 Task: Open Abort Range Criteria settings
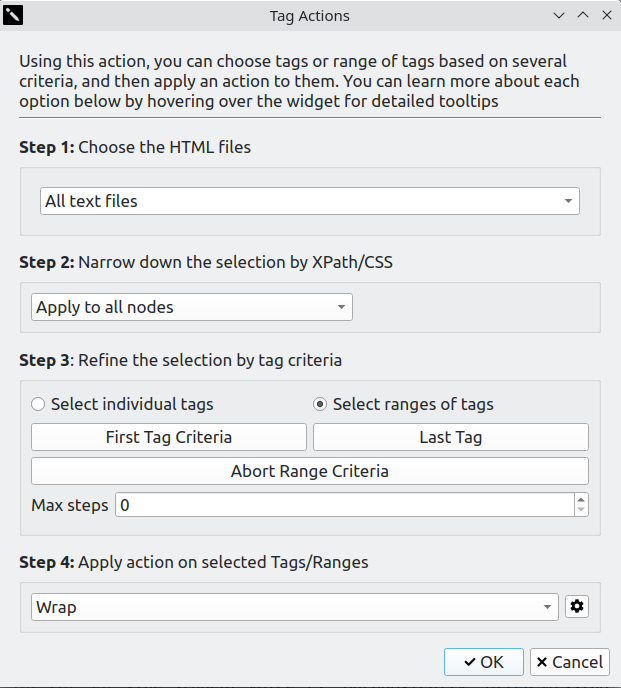click(310, 471)
